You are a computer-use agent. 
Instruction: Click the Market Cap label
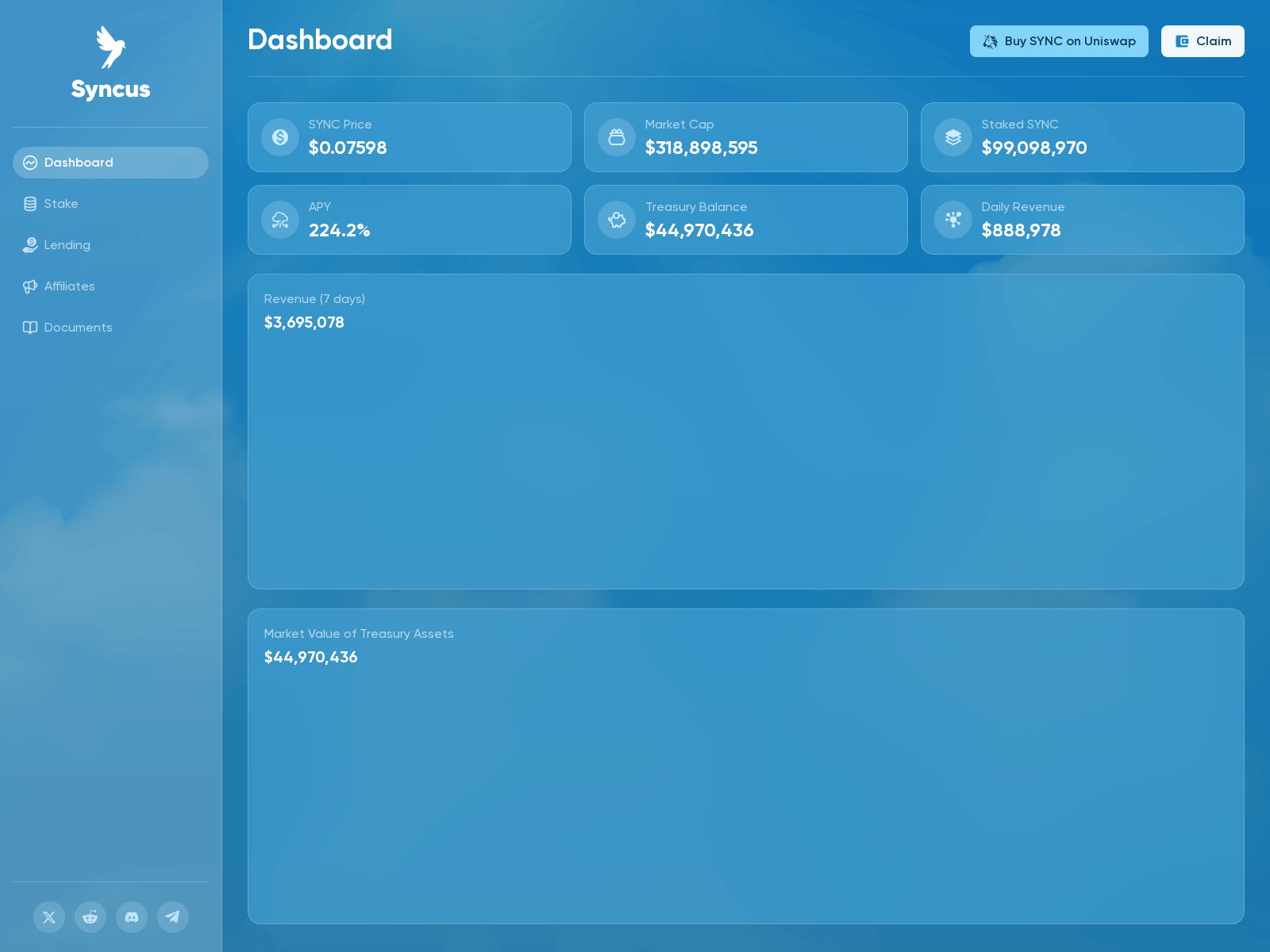(679, 125)
